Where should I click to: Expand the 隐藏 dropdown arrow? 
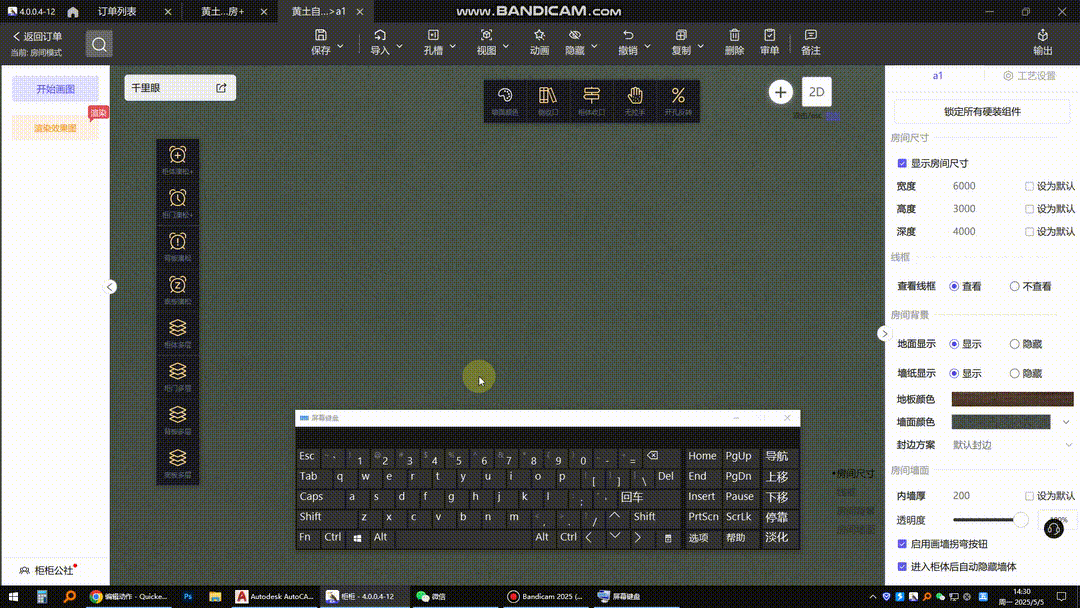(x=594, y=47)
